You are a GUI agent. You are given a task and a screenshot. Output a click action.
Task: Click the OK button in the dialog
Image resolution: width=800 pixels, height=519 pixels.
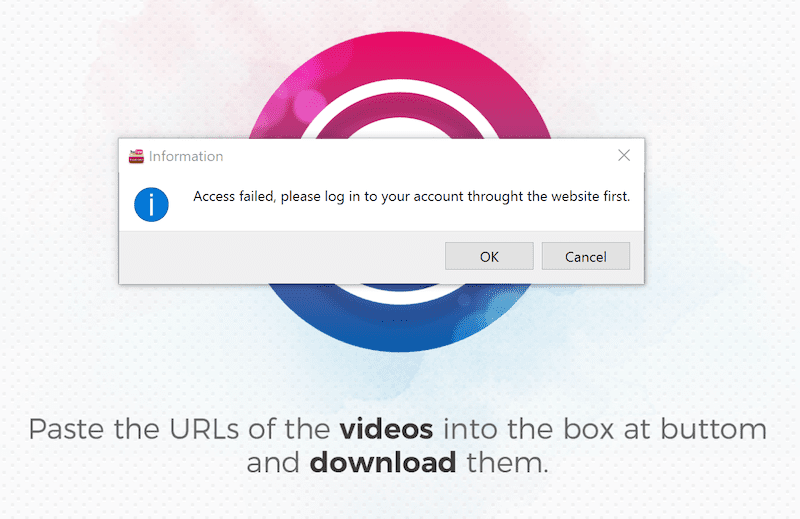[488, 256]
